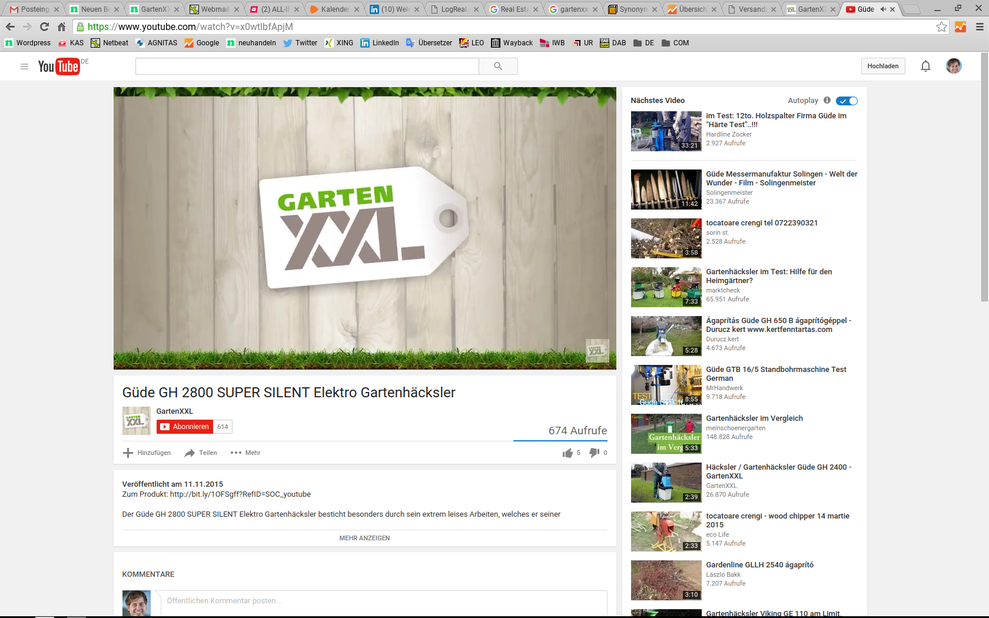Click the Hochladen upload button

(x=882, y=66)
